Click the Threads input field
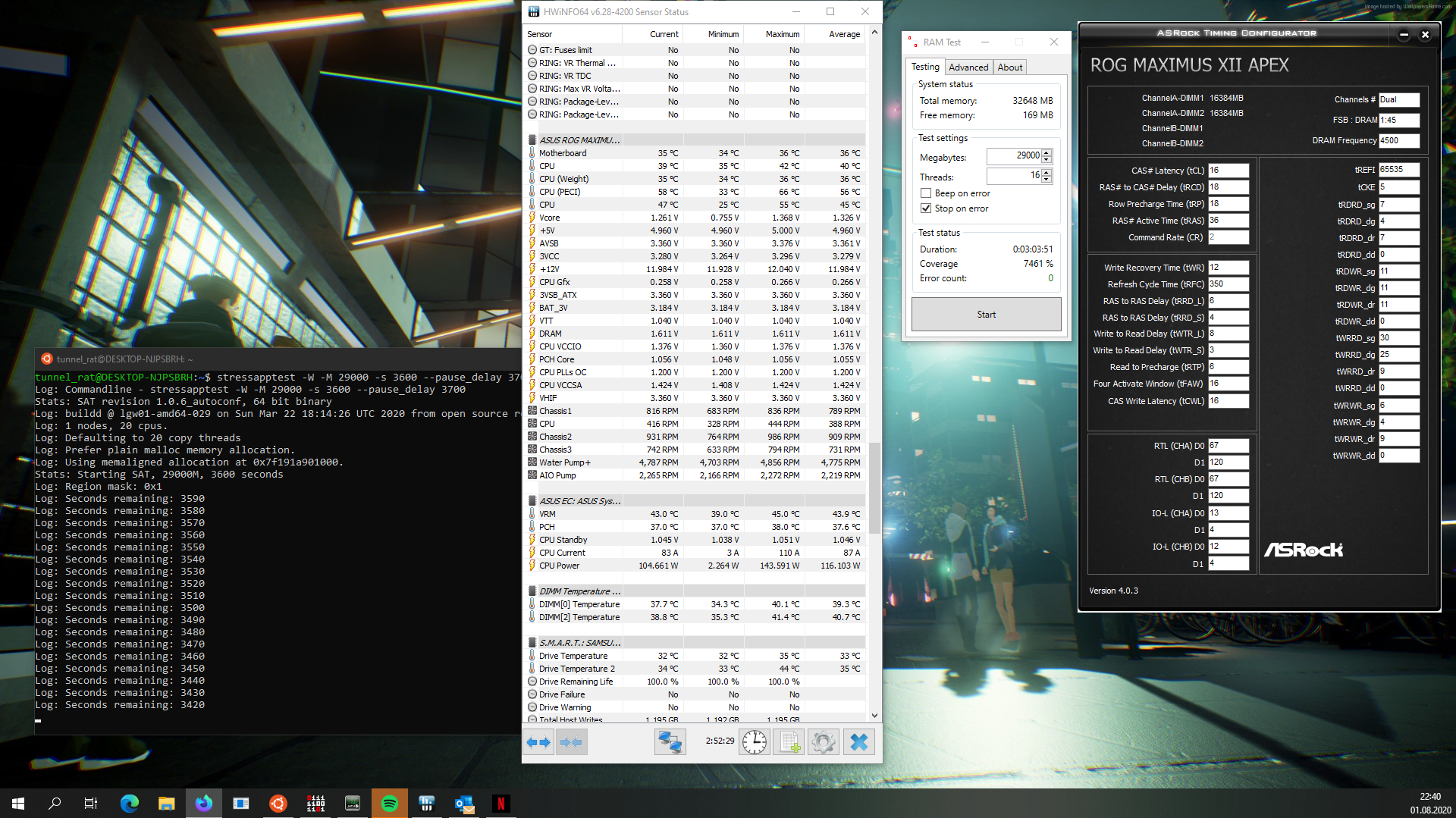1456x818 pixels. (x=1014, y=176)
